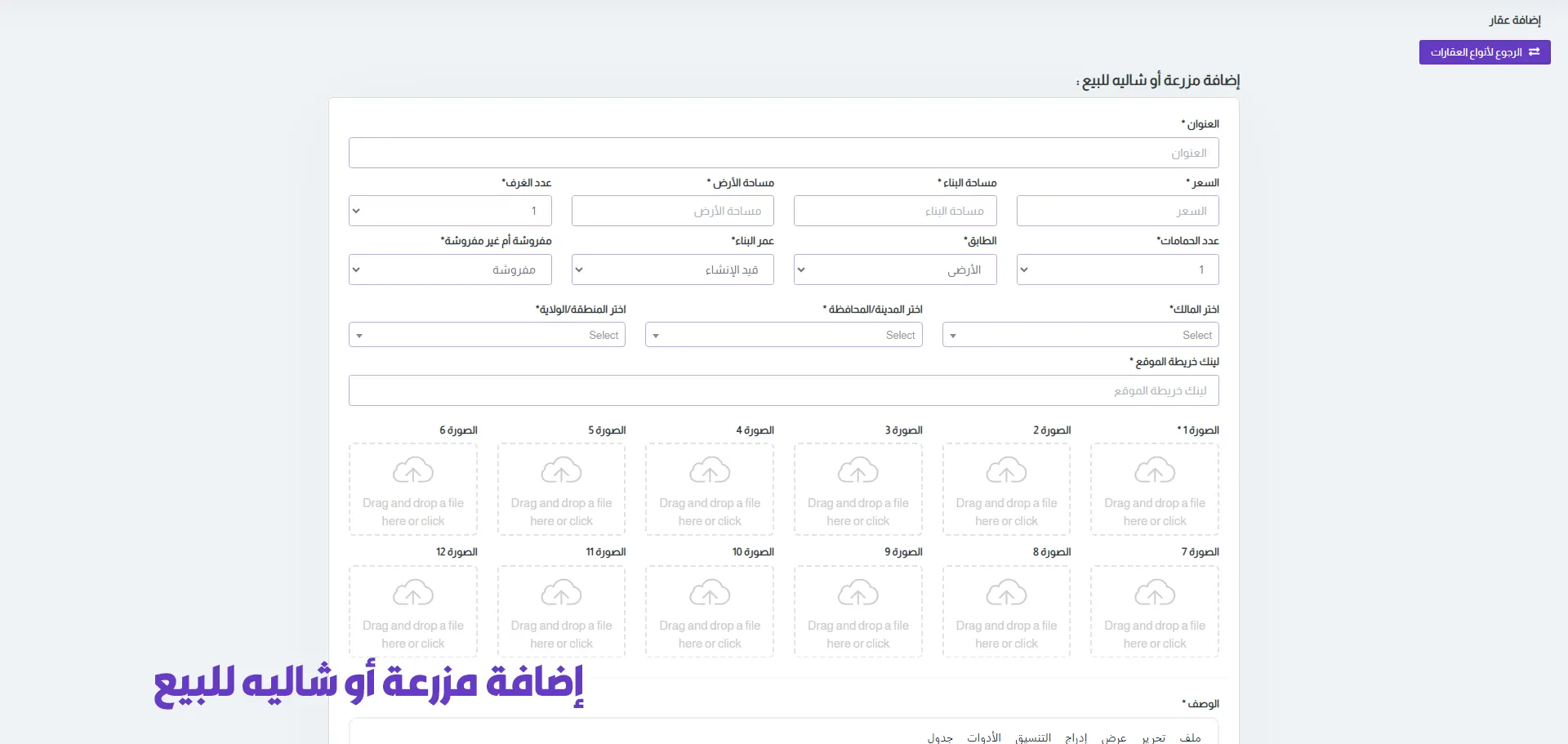
Task: Click the الرجوع لأنواع العقارات button
Action: 1484,52
